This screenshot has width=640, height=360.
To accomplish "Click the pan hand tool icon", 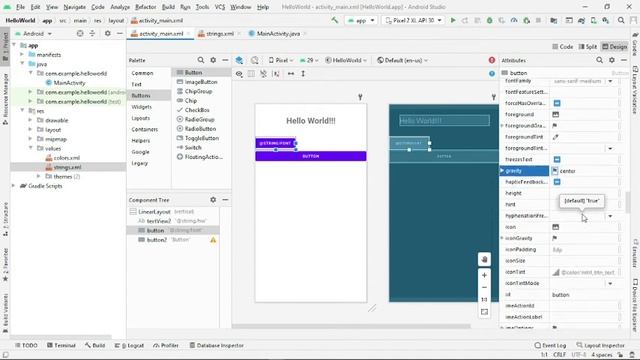I will pyautogui.click(x=484, y=259).
